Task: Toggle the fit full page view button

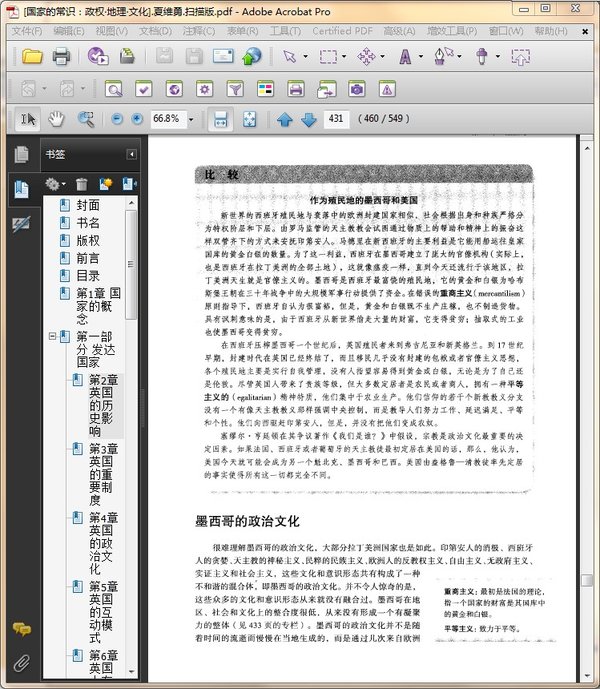Action: [250, 119]
